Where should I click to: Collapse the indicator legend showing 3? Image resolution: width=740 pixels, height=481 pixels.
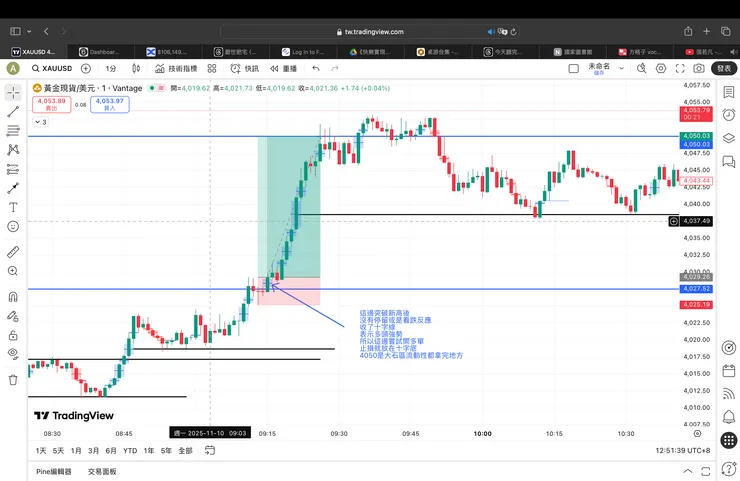41,122
